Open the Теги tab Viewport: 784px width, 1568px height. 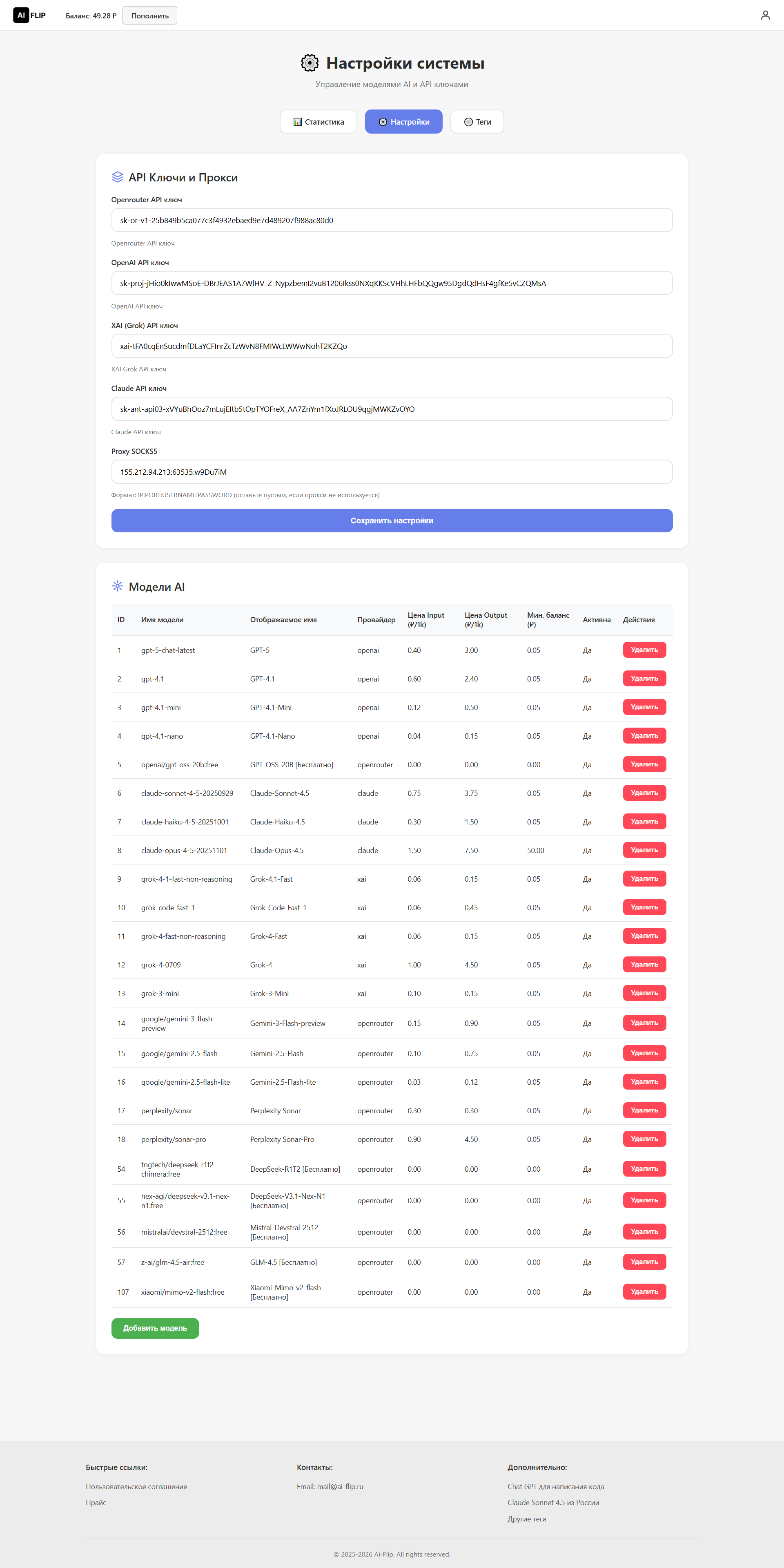(477, 122)
